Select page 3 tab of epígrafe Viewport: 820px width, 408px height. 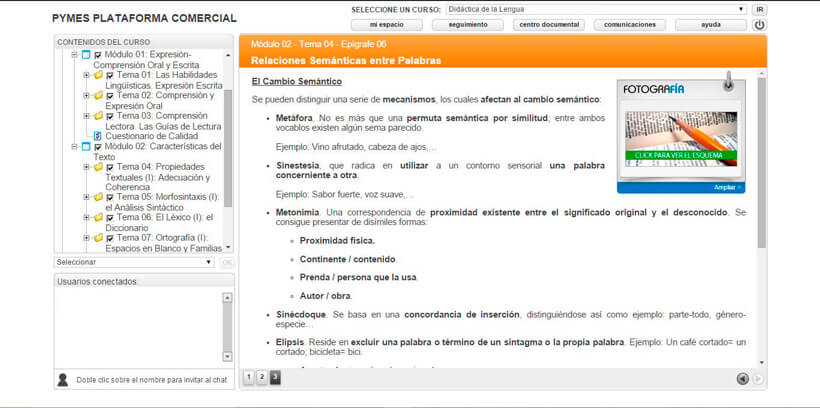pos(275,377)
